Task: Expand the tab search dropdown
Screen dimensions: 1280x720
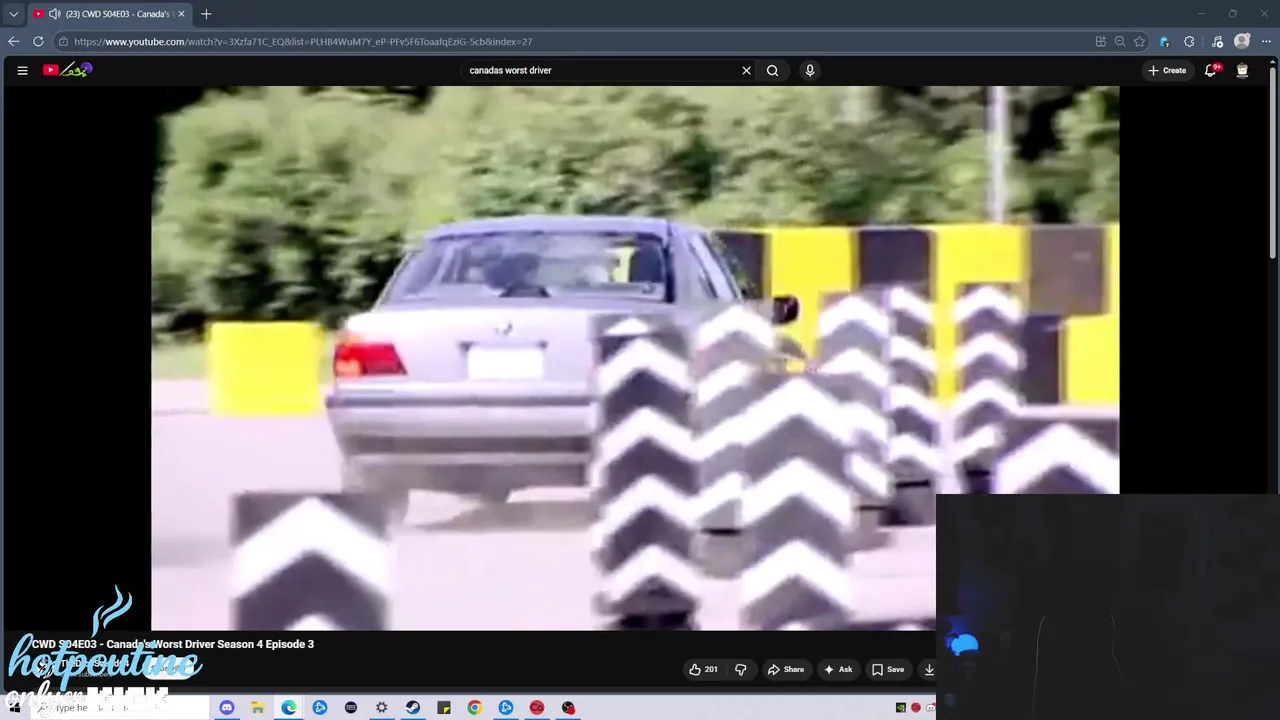Action: tap(13, 14)
